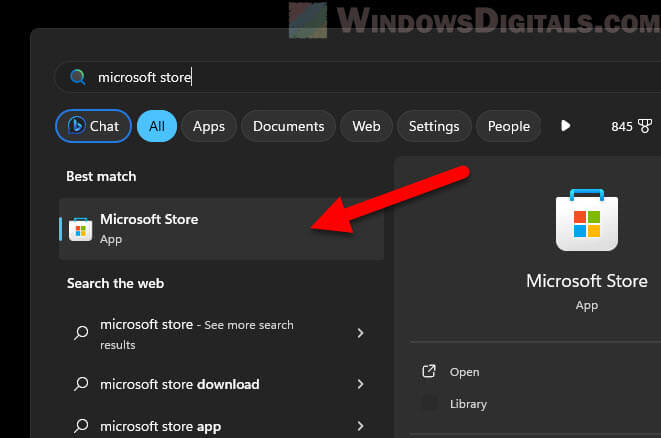Open the Bing Chat filter
Screen dimensions: 661x438
(x=93, y=126)
